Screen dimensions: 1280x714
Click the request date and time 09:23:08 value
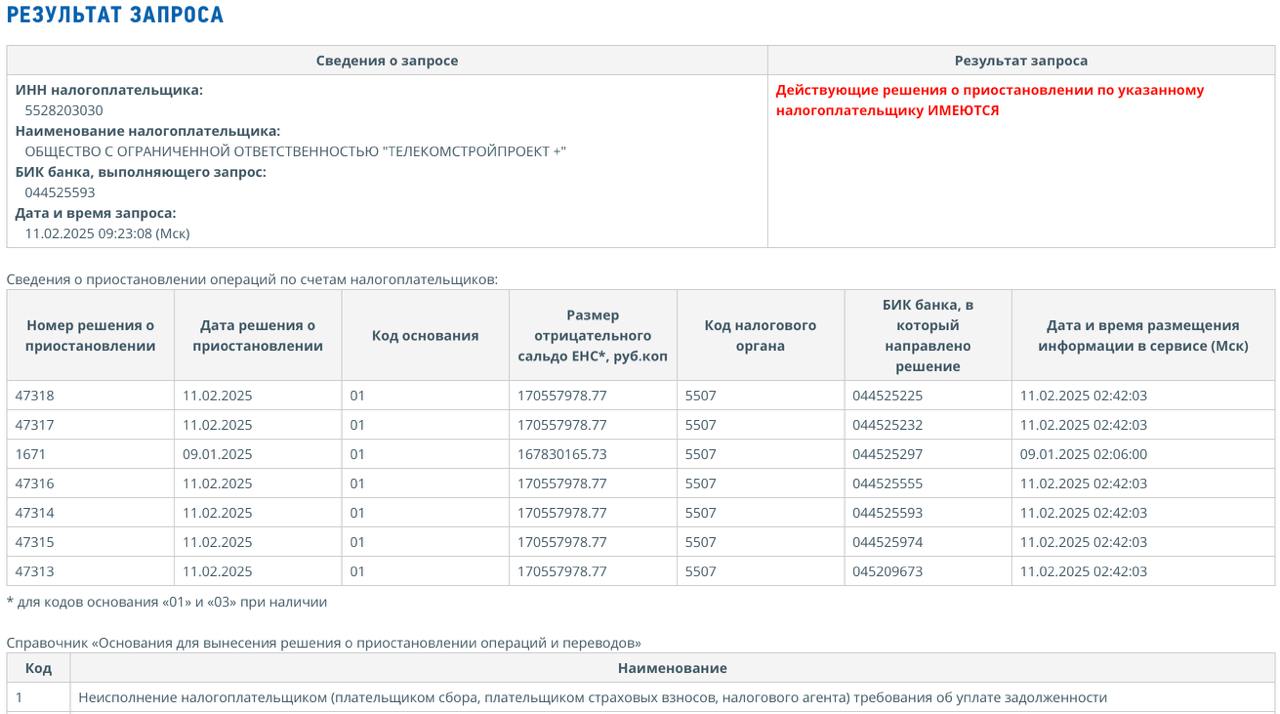[x=107, y=233]
